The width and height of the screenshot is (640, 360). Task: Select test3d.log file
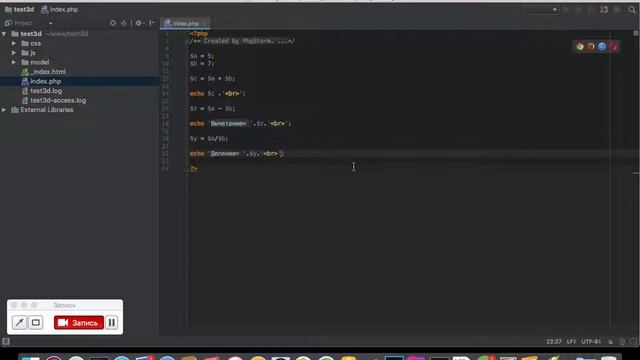coord(42,91)
